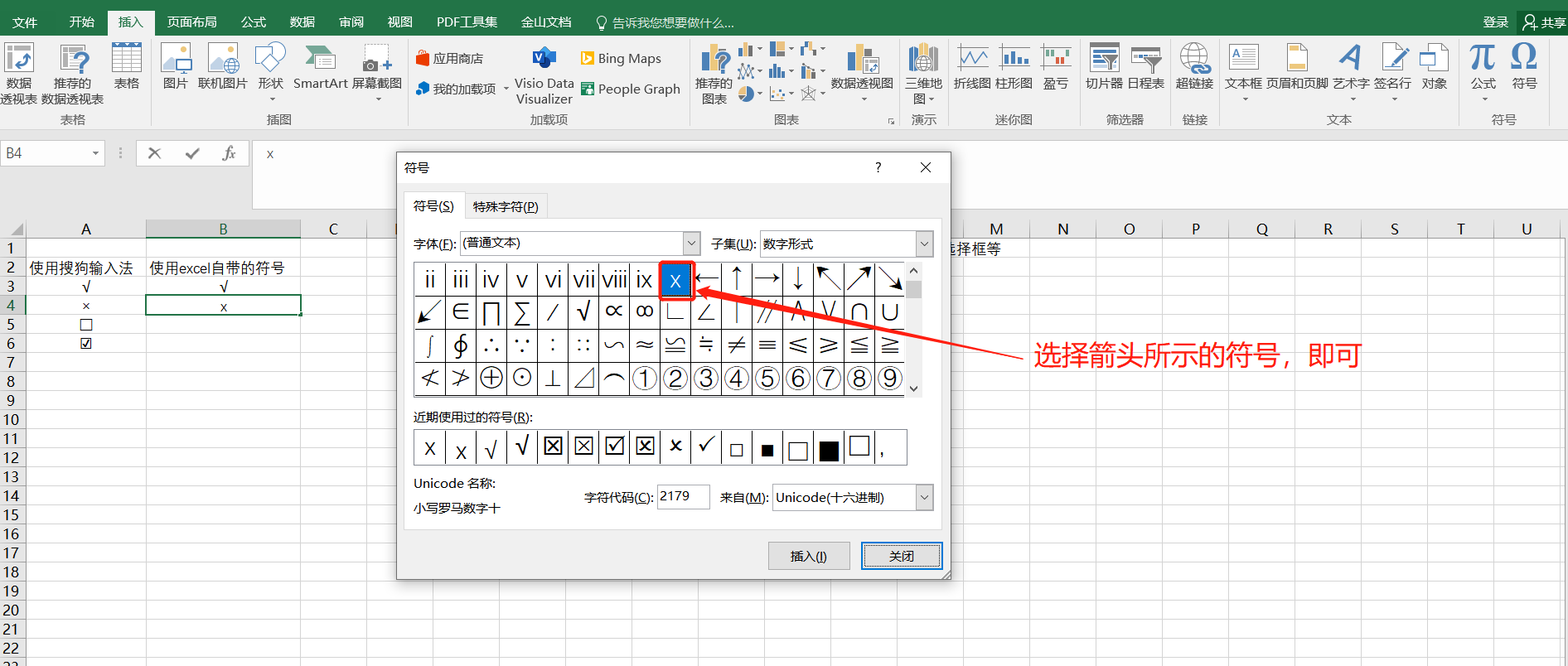Click the checked checkbox in cell A6
The image size is (1568, 666).
click(x=86, y=344)
